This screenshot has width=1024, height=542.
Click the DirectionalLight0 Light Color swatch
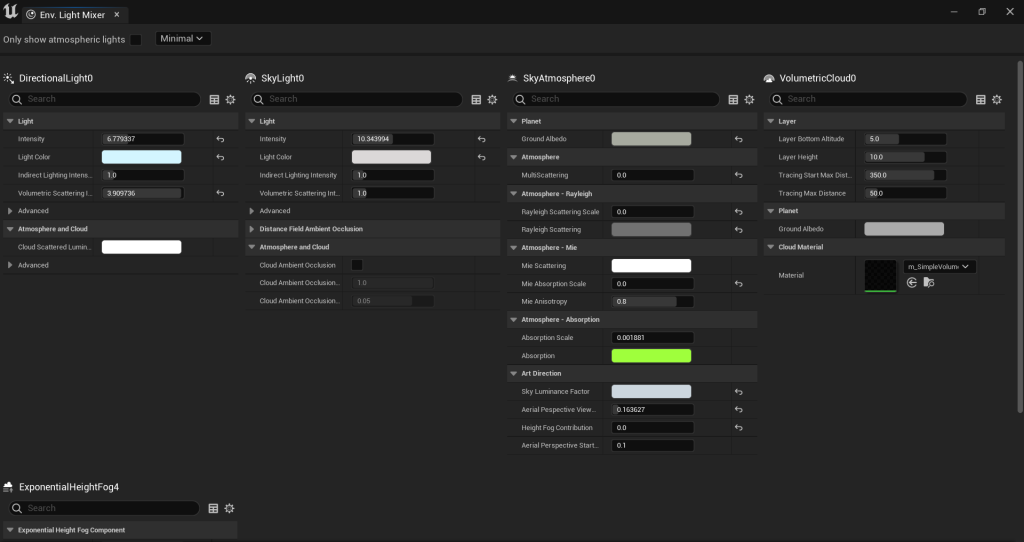[141, 157]
